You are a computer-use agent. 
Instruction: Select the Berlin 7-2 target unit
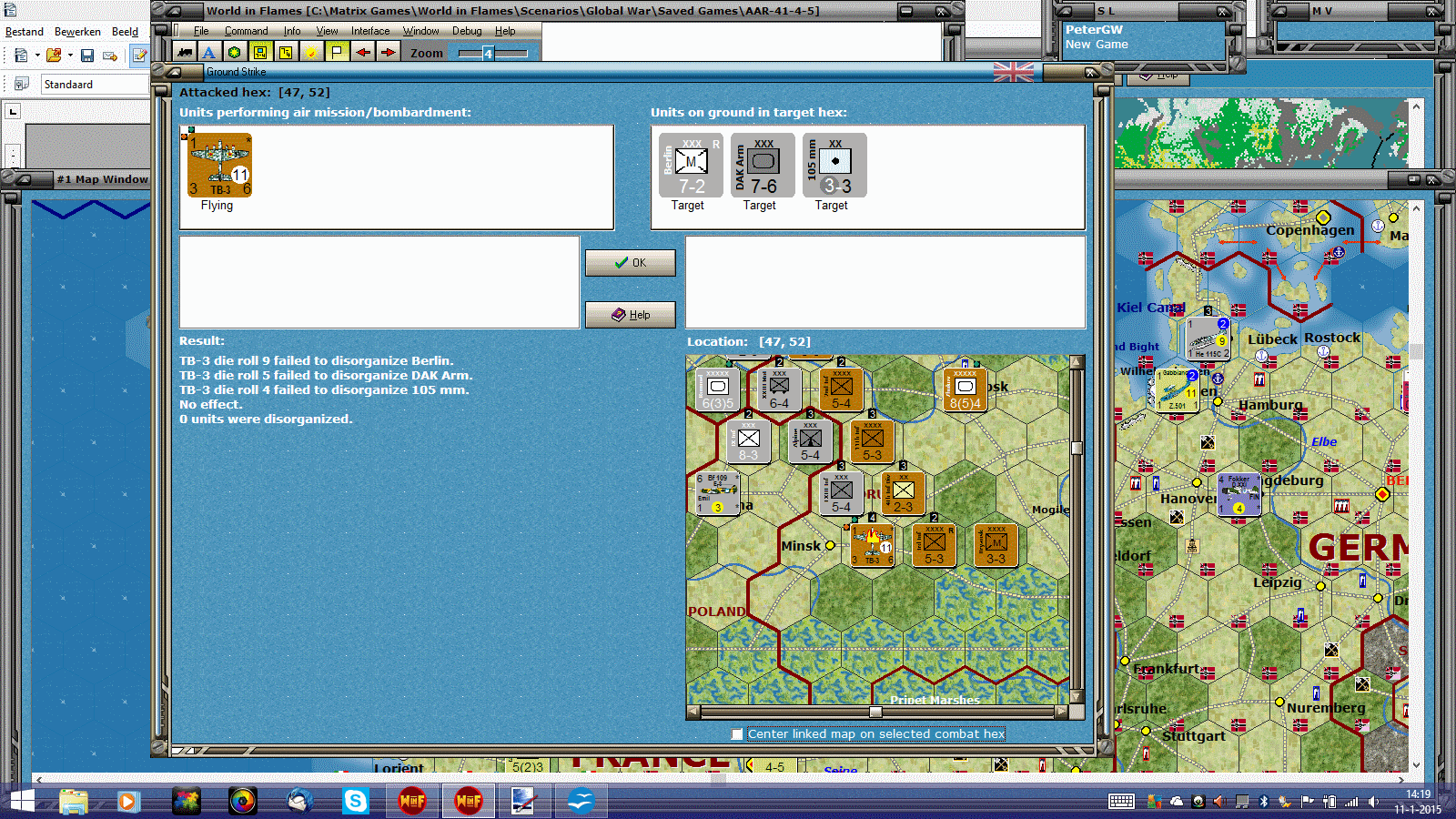coord(691,166)
